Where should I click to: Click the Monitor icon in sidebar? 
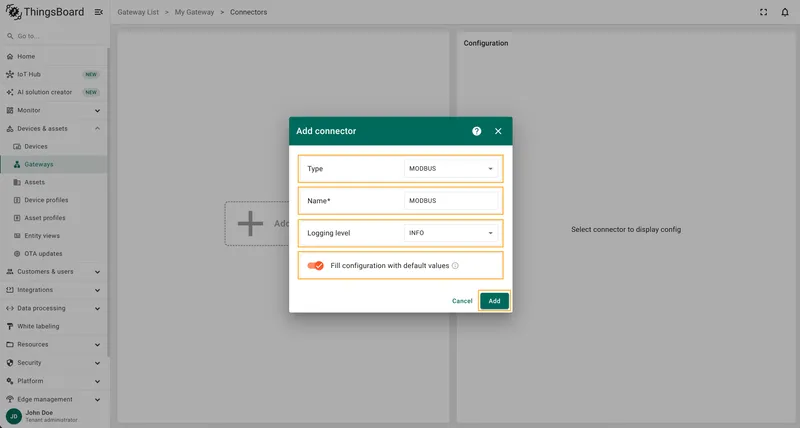(x=10, y=110)
